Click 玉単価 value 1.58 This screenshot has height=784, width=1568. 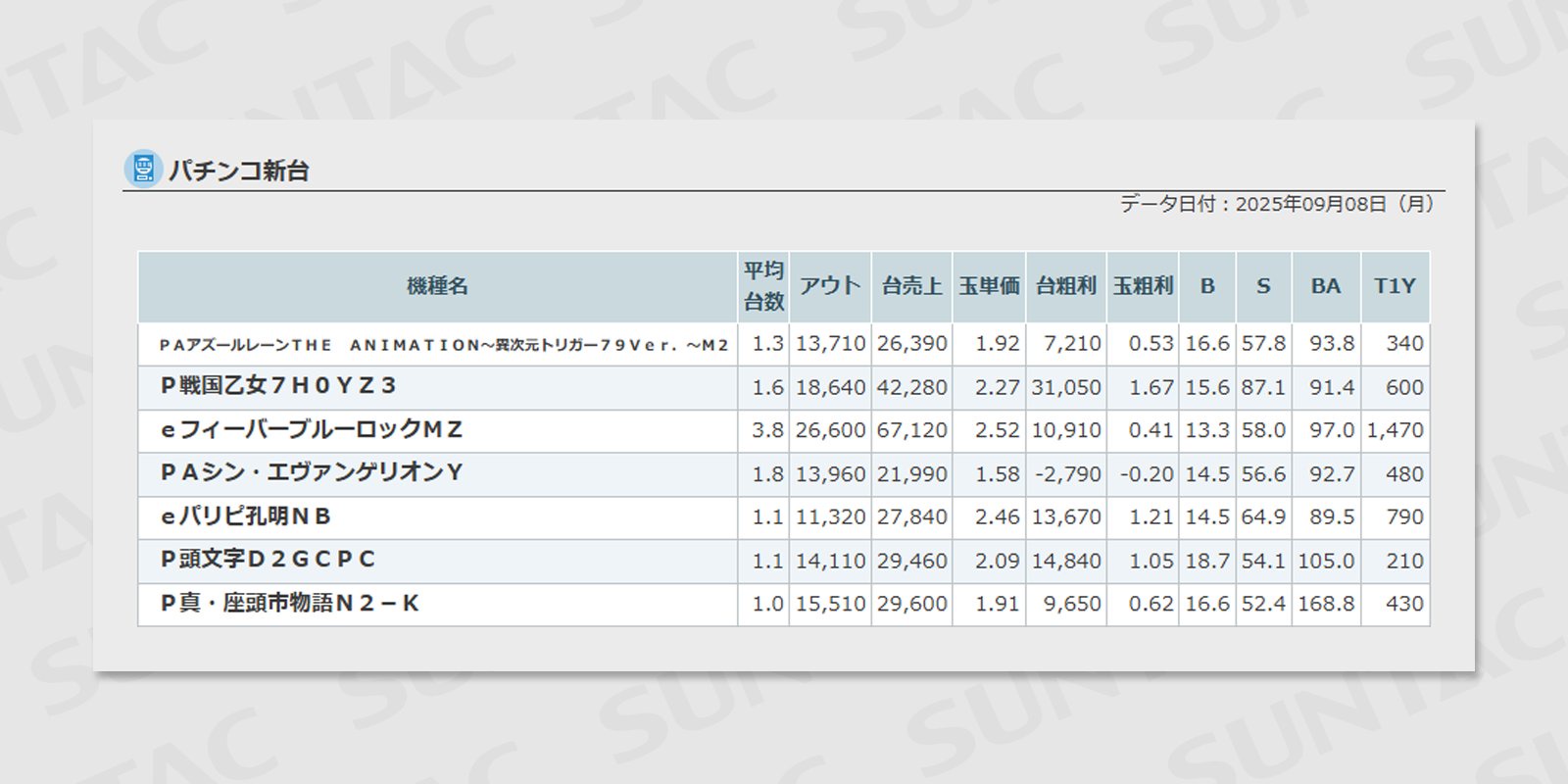tap(997, 474)
